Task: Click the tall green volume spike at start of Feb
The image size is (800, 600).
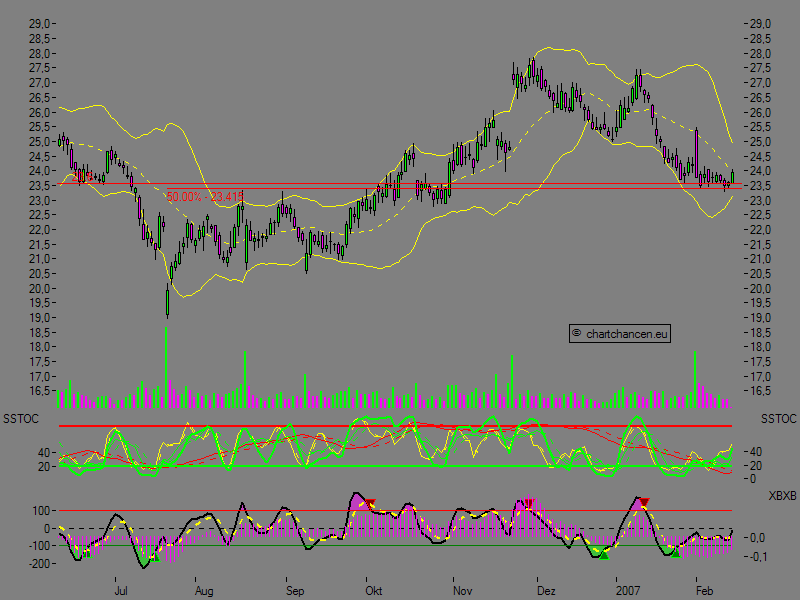Action: 694,379
